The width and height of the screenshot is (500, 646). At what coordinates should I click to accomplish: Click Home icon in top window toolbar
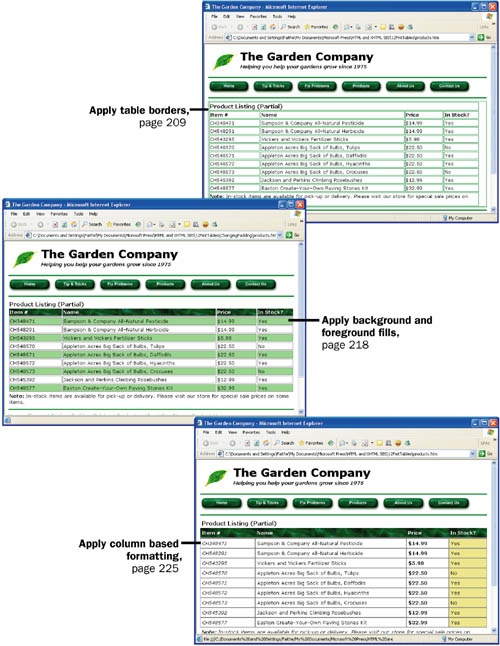(272, 27)
